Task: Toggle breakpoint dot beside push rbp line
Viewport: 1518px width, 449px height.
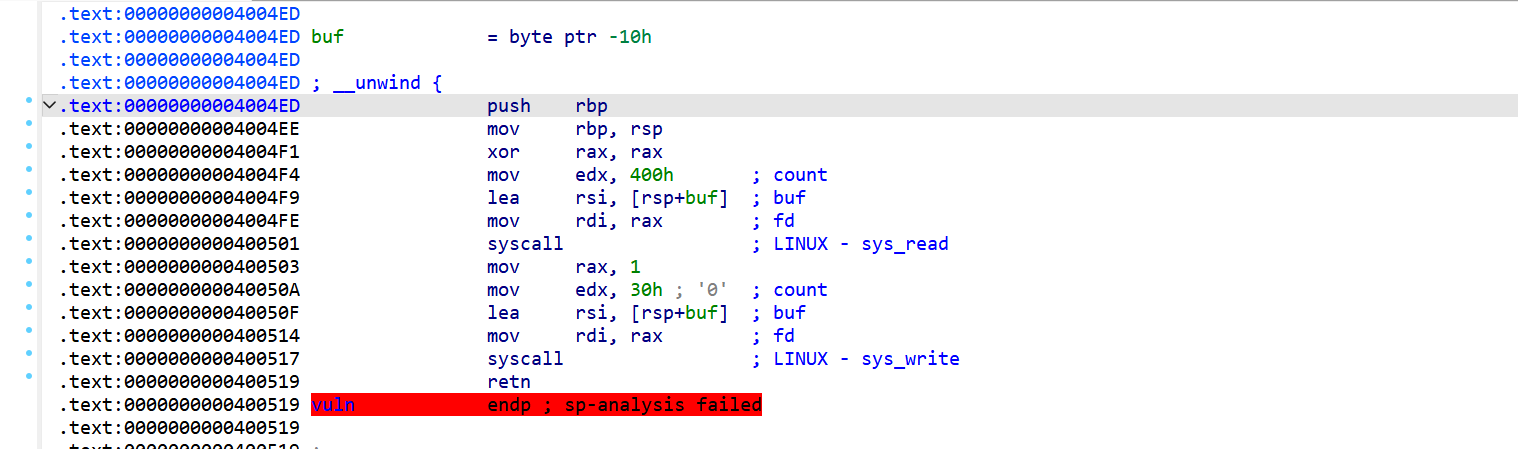Action: click(x=29, y=100)
